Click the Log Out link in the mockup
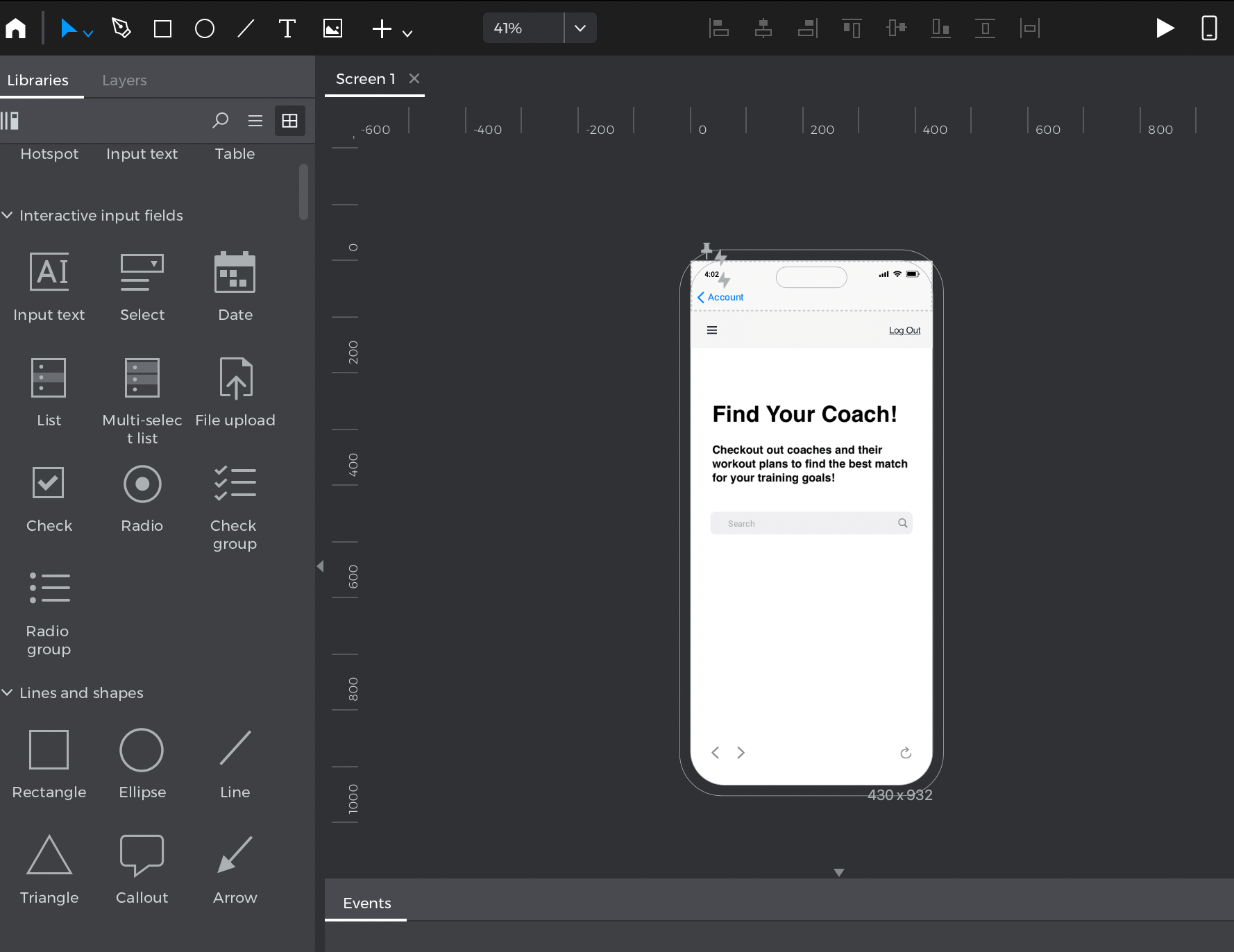Image resolution: width=1234 pixels, height=952 pixels. (x=904, y=330)
